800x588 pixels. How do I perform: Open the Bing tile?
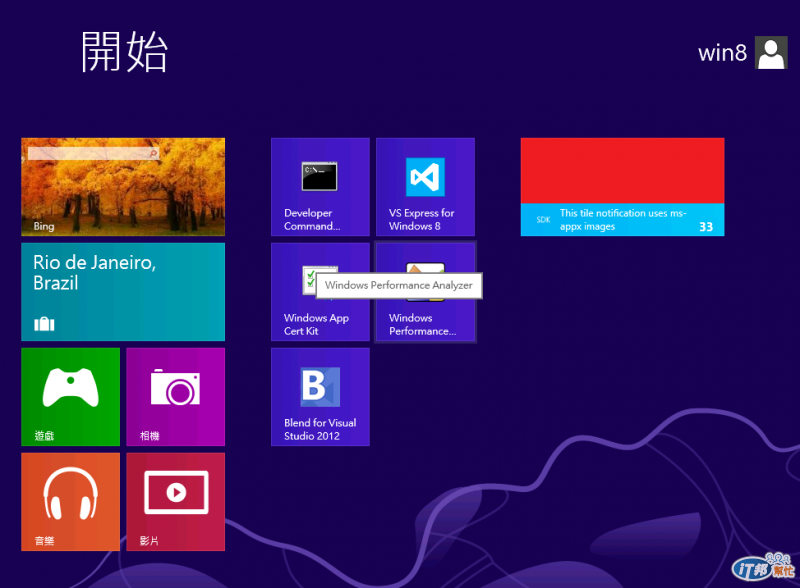coord(123,187)
